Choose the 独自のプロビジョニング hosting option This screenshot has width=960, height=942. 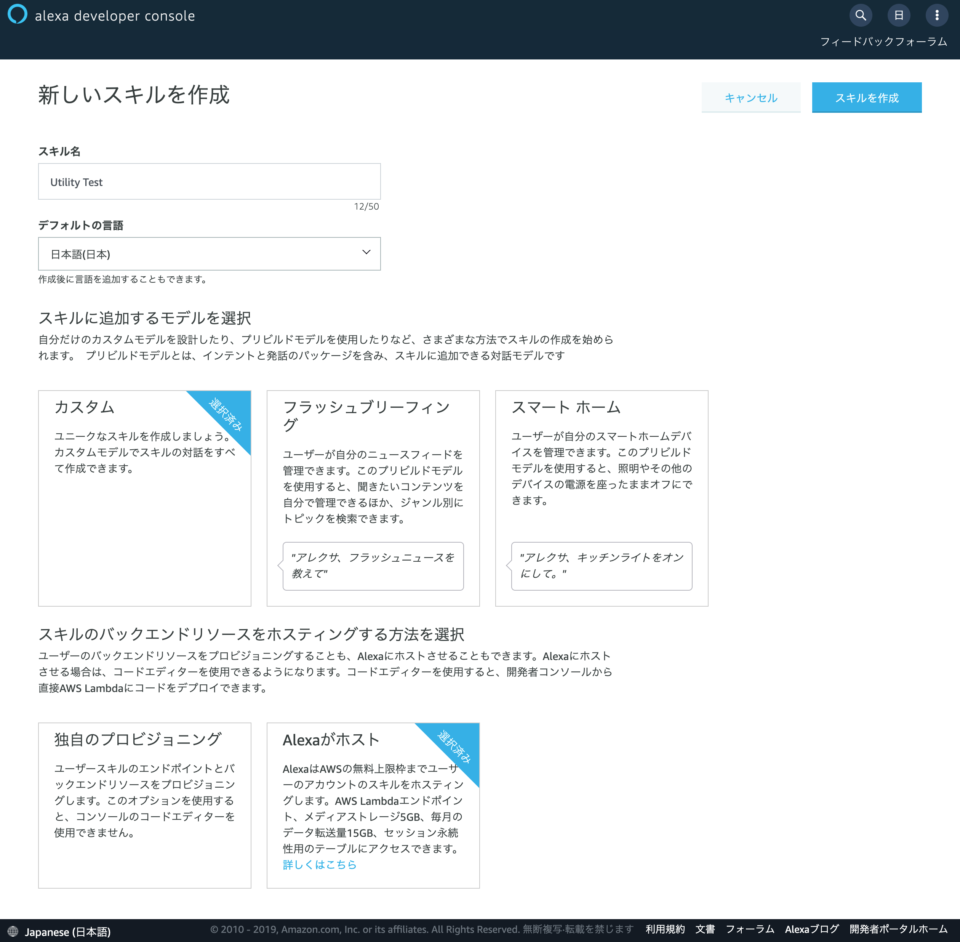click(x=144, y=805)
